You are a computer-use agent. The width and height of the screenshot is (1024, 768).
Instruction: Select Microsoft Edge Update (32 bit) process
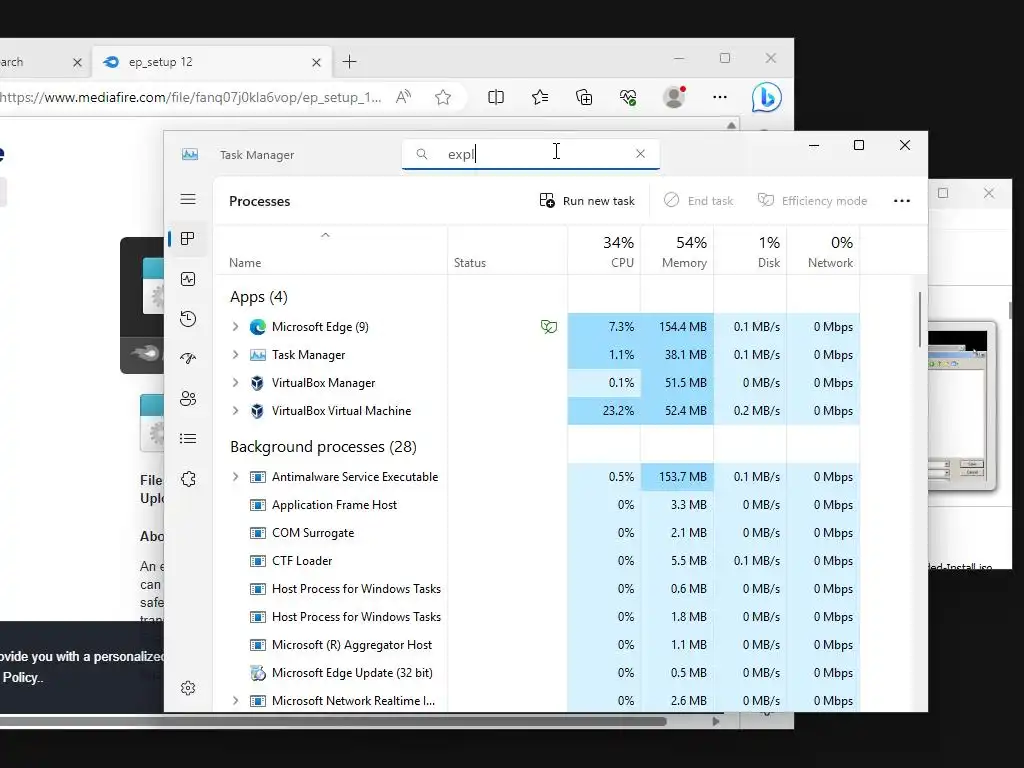click(x=536, y=673)
